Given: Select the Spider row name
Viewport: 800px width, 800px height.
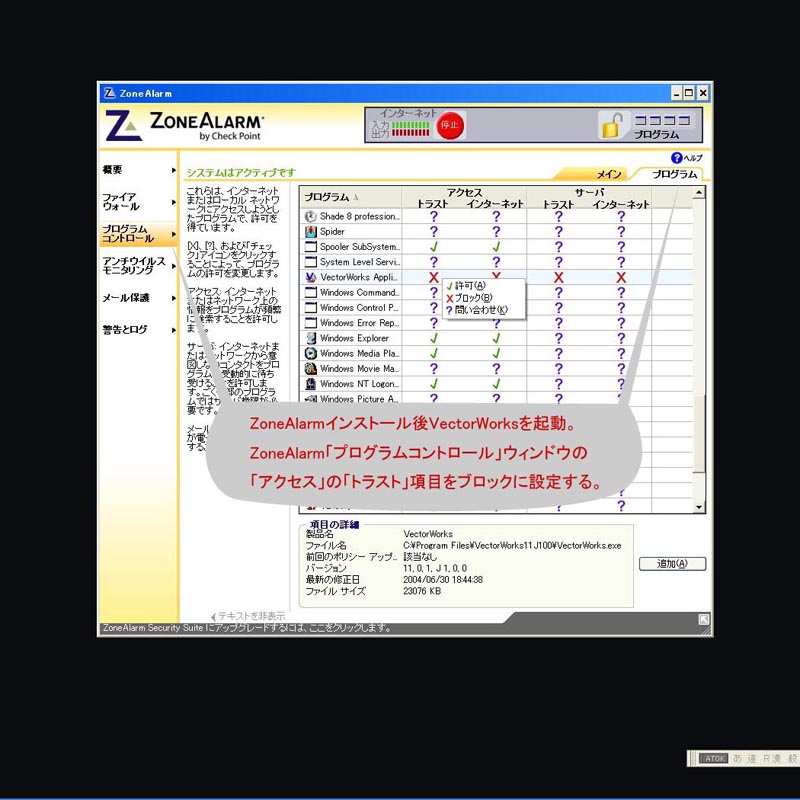Looking at the screenshot, I should point(332,232).
